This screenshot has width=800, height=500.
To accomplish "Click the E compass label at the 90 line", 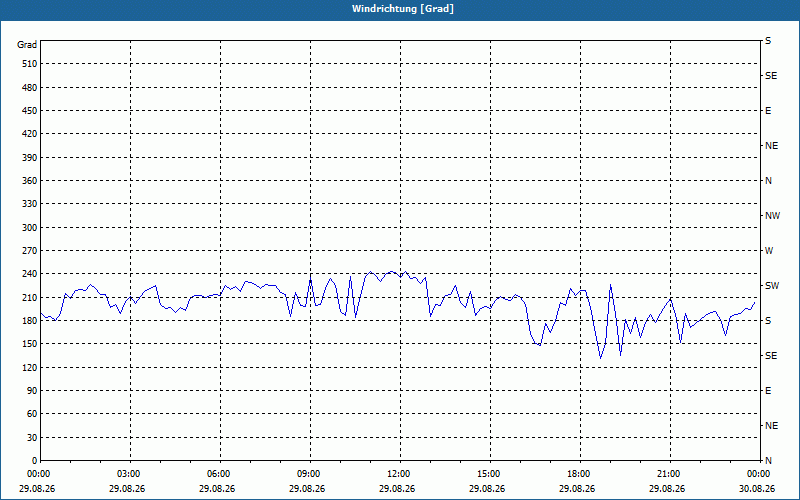I will pyautogui.click(x=768, y=391).
